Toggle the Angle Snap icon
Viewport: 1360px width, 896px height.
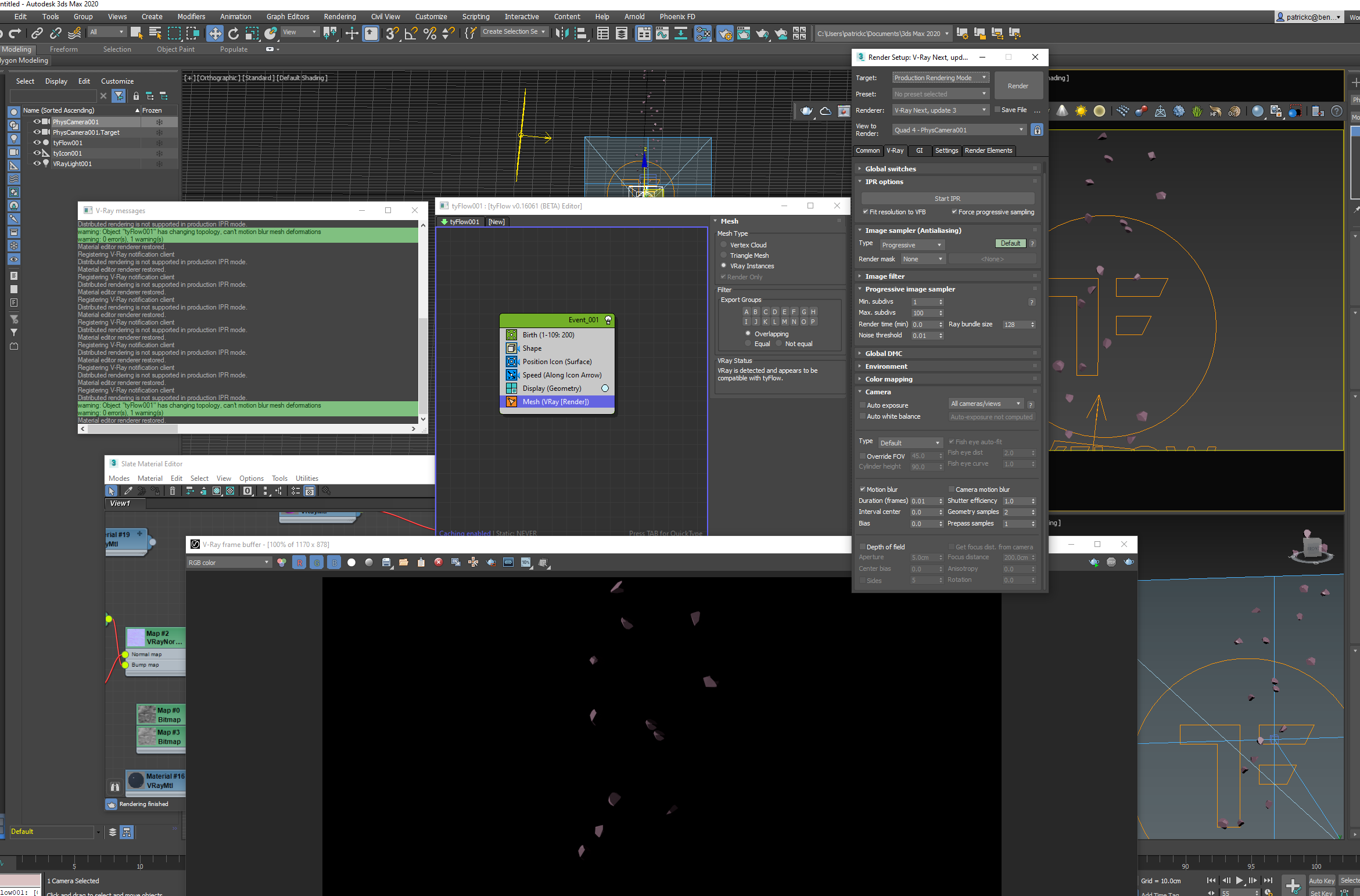coord(411,34)
